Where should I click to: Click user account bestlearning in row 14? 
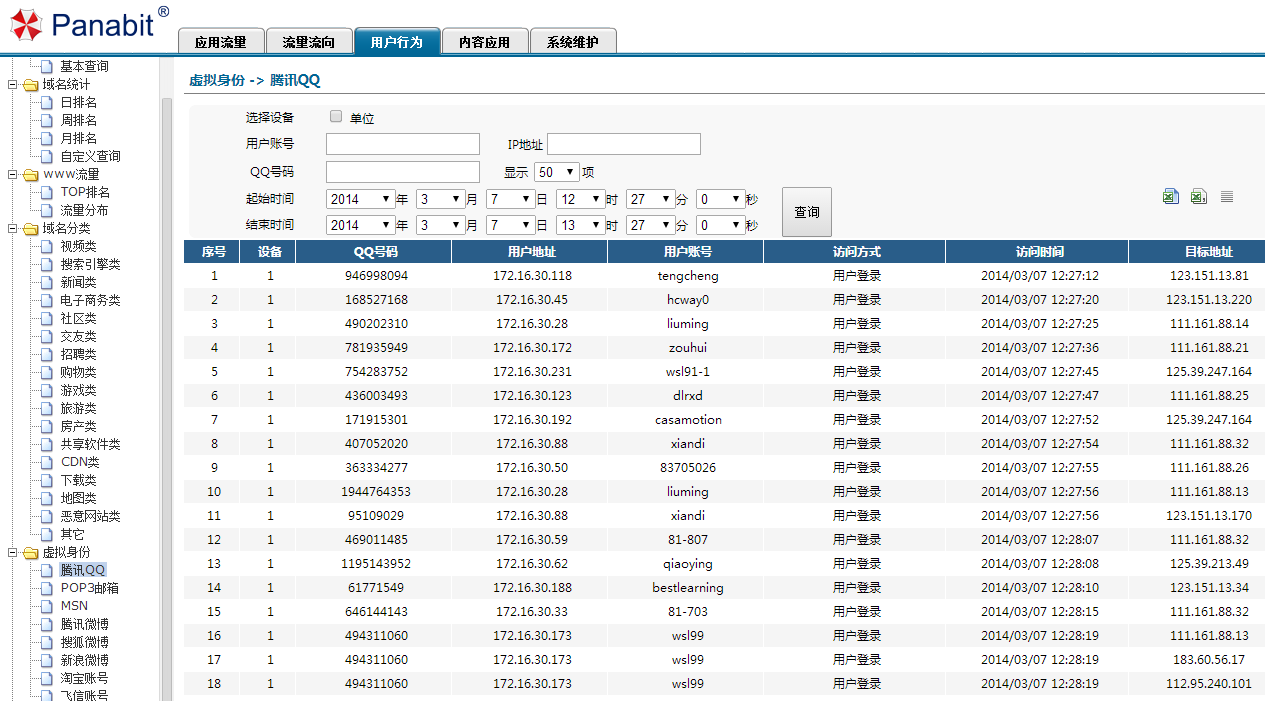click(x=688, y=588)
